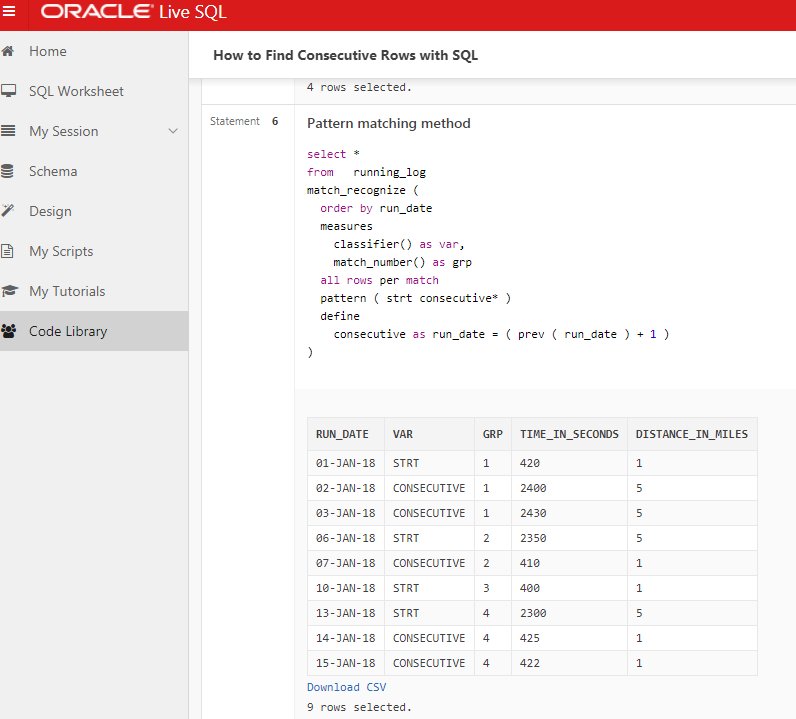Click the 01-JAN-18 date cell

coord(346,463)
